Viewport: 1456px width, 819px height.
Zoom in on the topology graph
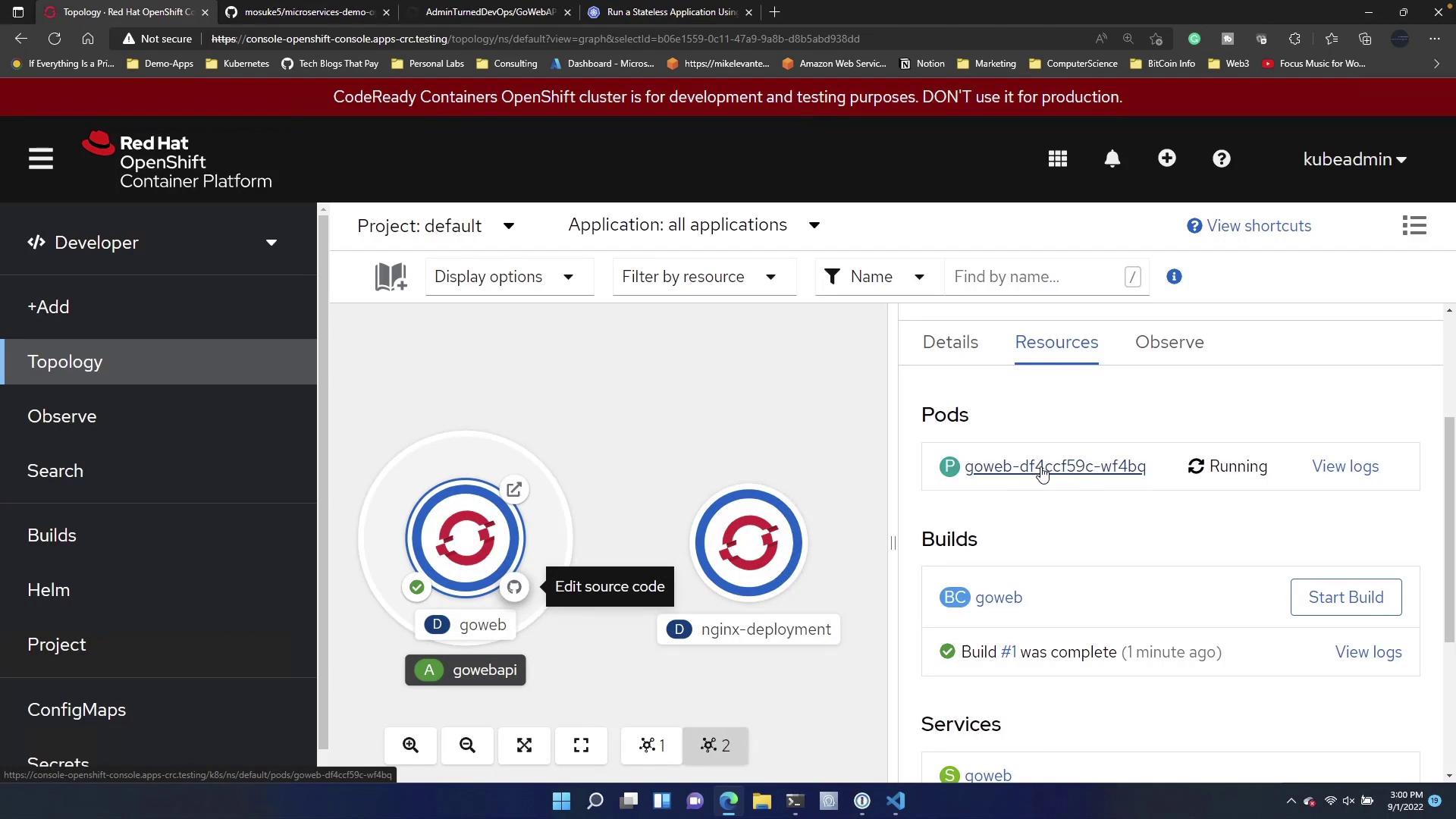tap(410, 745)
